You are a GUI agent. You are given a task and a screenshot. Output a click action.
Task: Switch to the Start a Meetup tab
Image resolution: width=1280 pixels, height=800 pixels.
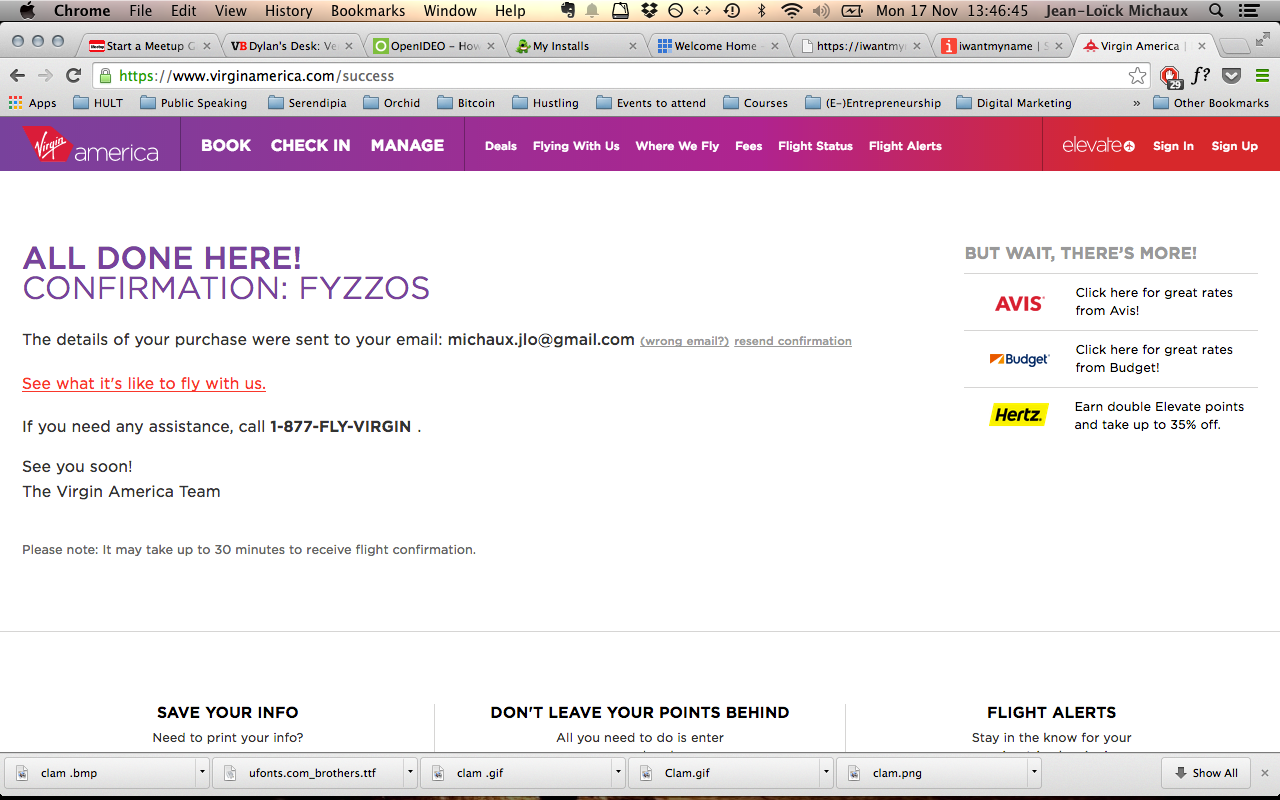[x=149, y=46]
